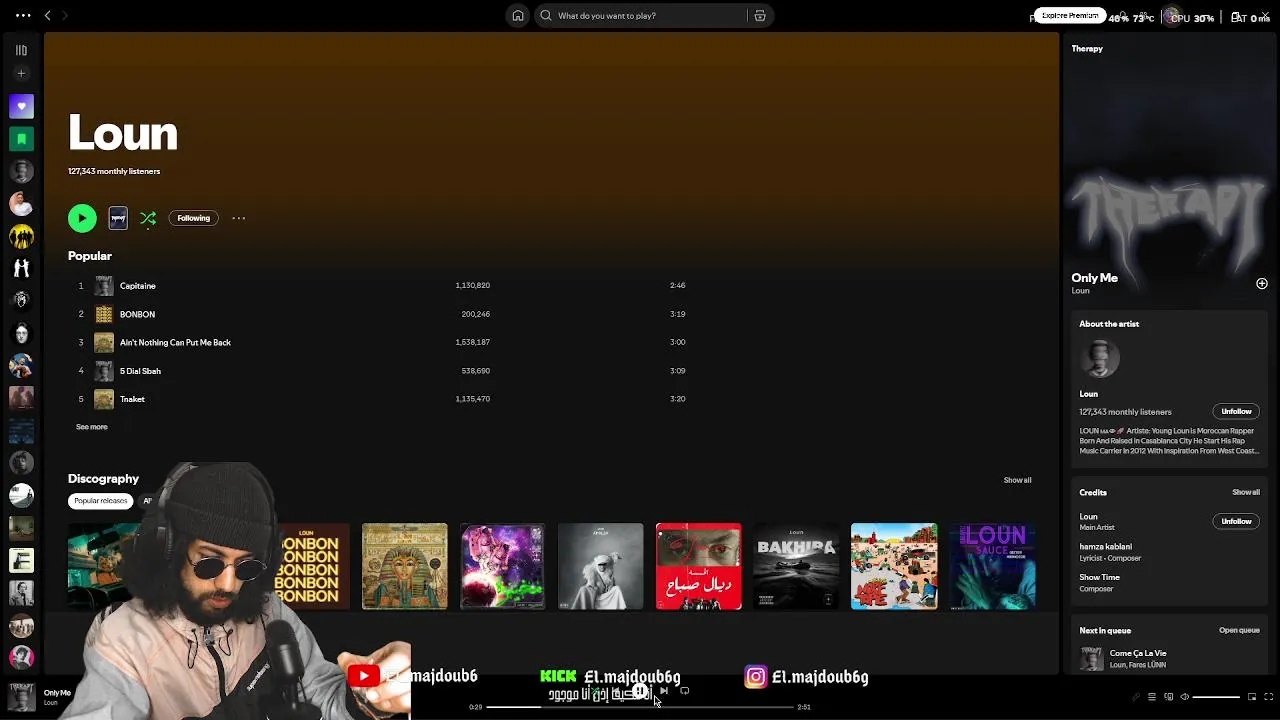
Task: Open the grey white-figure album cover
Action: 600,566
